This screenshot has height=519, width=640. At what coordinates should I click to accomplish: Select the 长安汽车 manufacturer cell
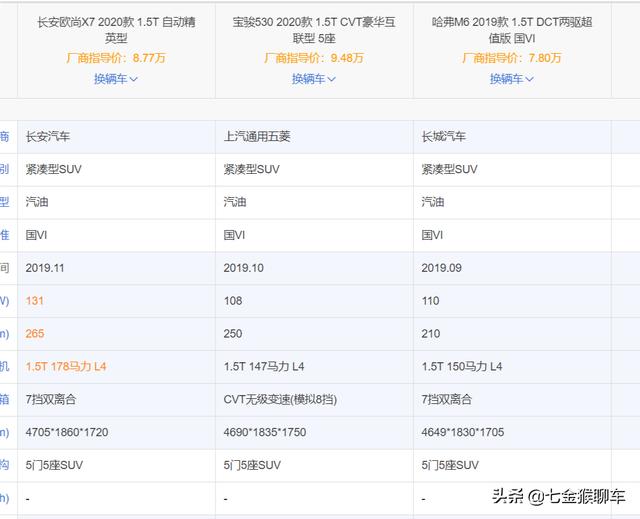[x=116, y=137]
